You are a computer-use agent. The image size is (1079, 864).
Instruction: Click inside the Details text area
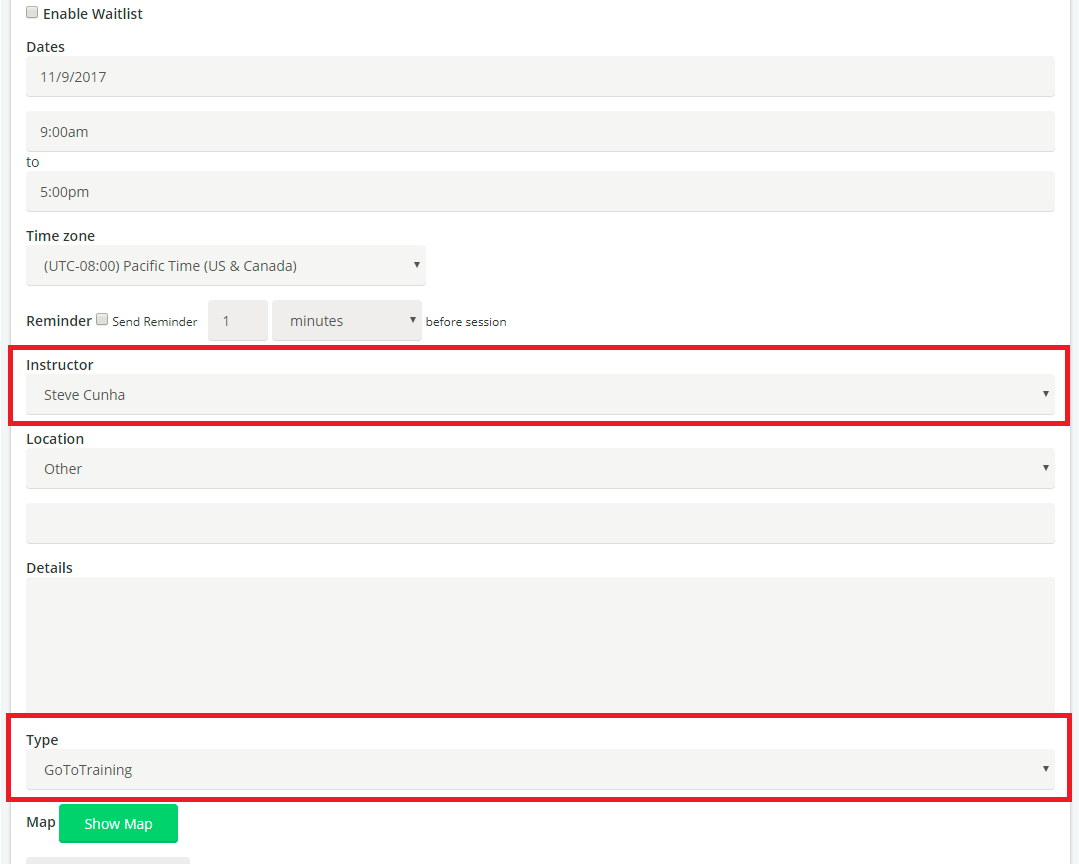coord(540,645)
